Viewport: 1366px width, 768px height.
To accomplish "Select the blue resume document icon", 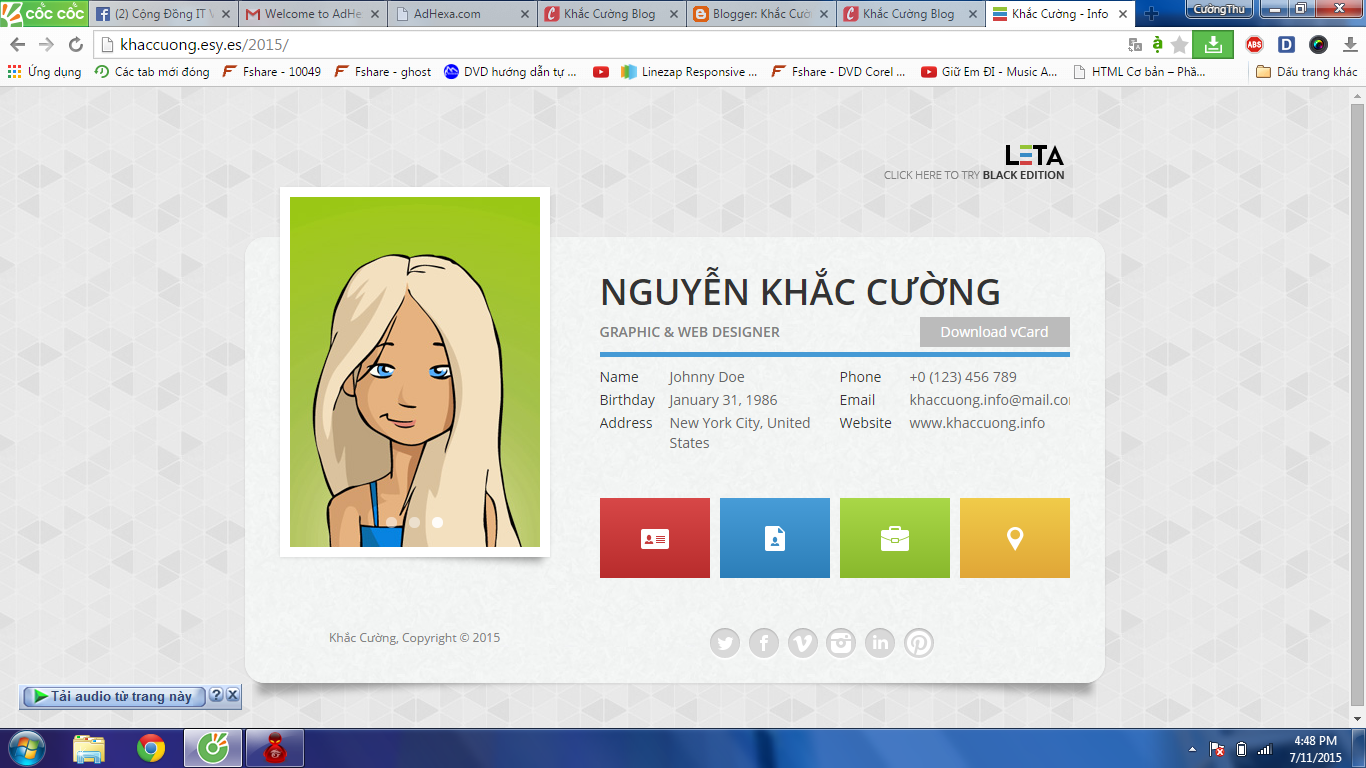I will tap(774, 538).
